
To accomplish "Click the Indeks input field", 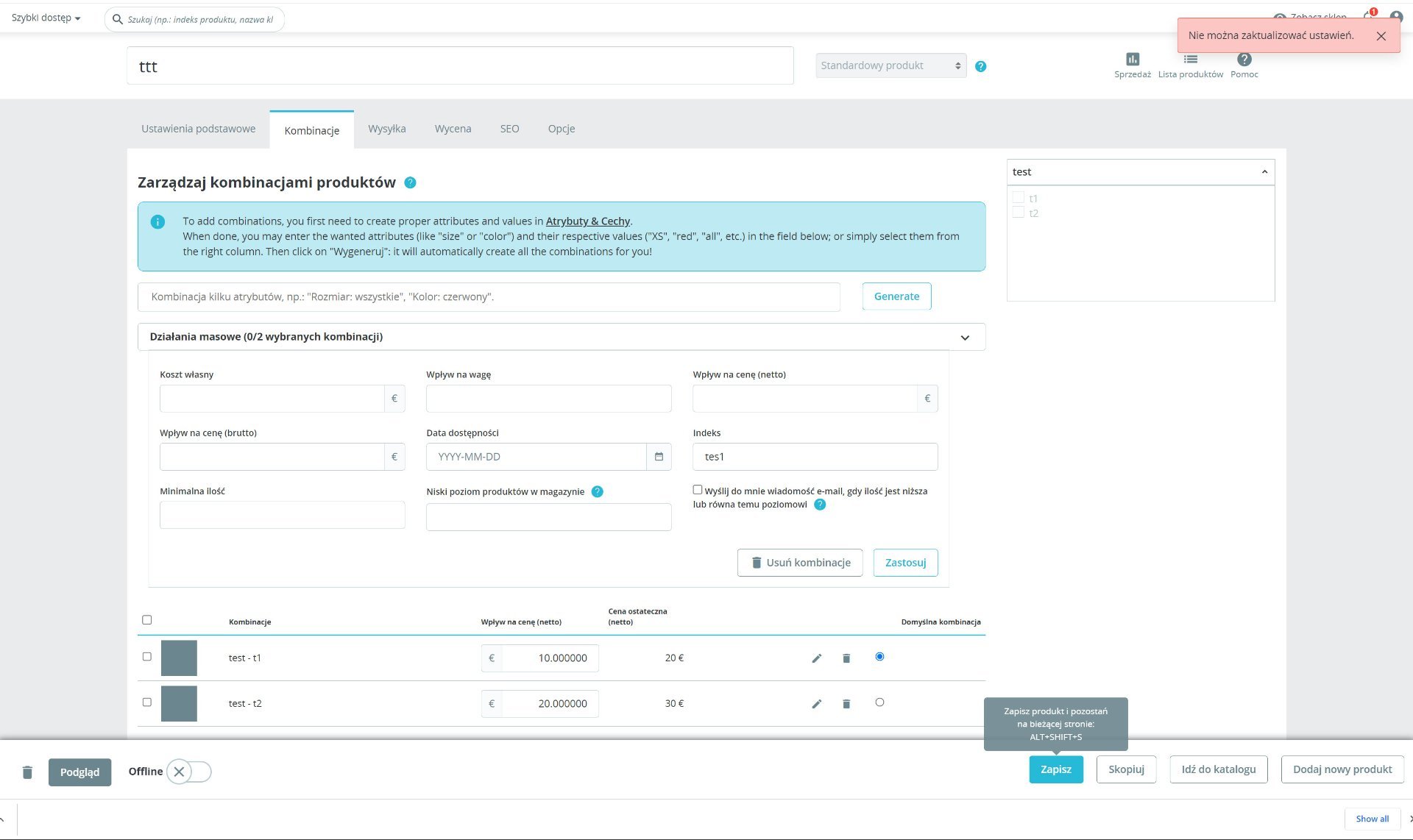I will click(815, 457).
